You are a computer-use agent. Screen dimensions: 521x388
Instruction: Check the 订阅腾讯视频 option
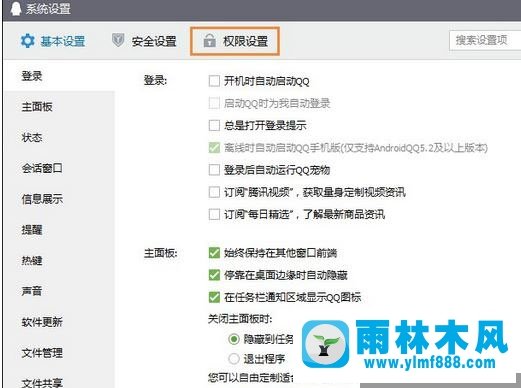click(x=214, y=192)
